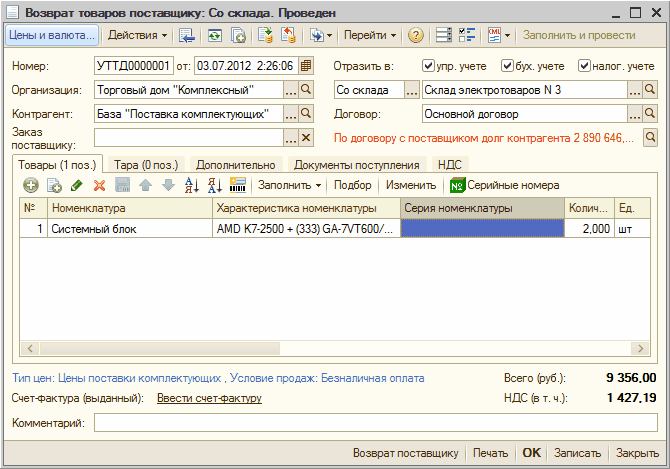Click Заполнить и провести
Viewport: 670px width, 469px height.
point(579,35)
